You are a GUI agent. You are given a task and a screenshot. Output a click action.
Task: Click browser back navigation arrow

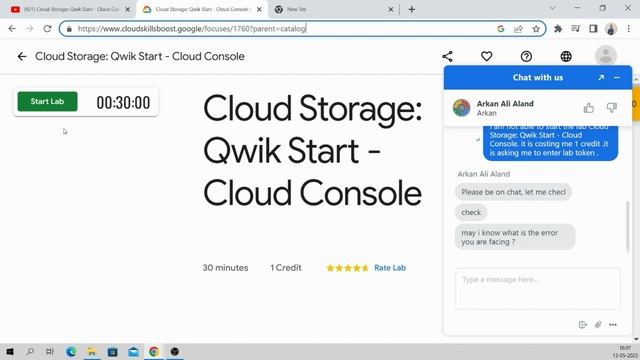[12, 29]
